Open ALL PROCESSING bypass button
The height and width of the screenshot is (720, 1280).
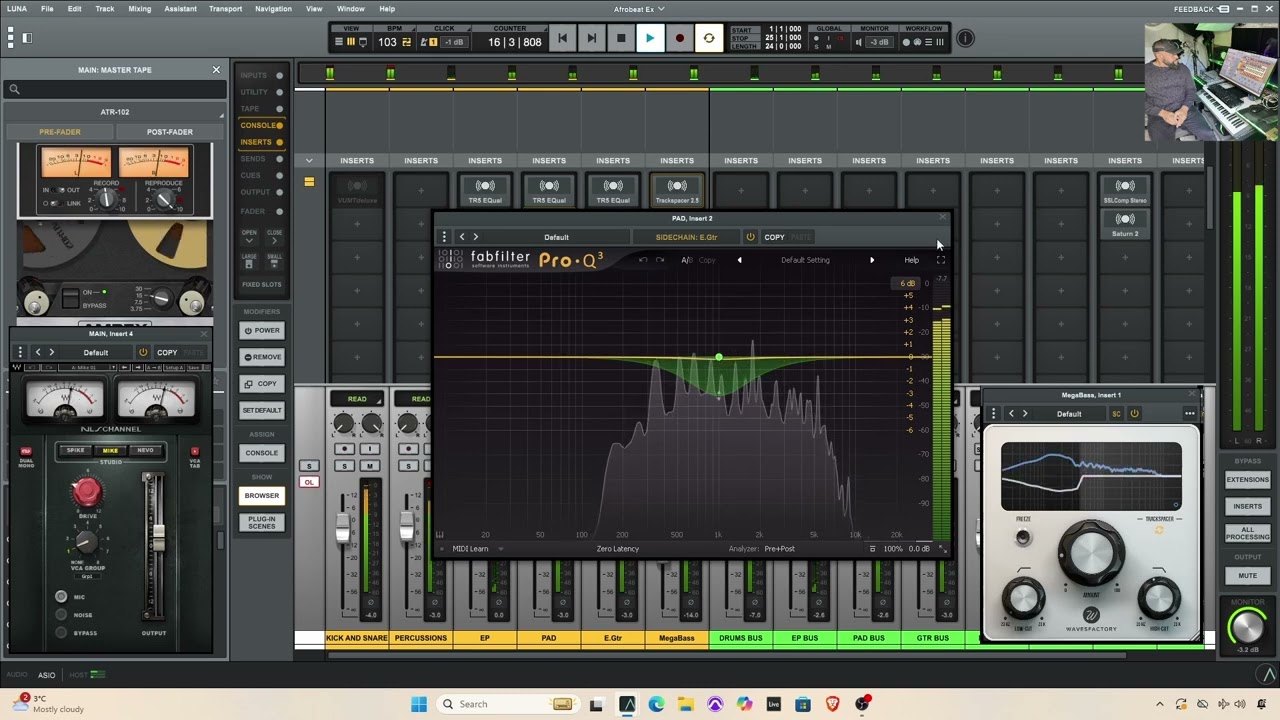pos(1248,533)
